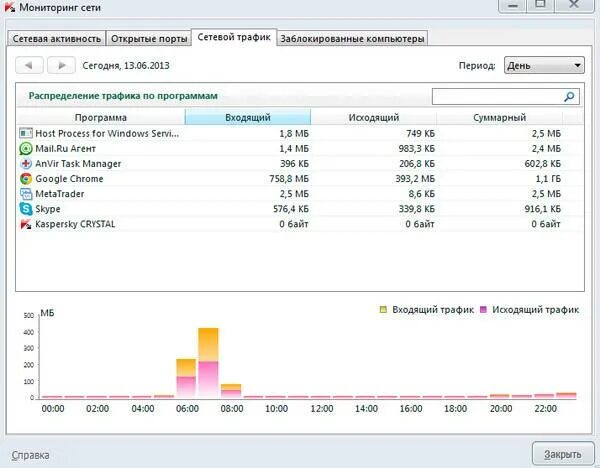Click the date label Сегодня, 13.06.2013
Image resolution: width=600 pixels, height=468 pixels.
126,65
